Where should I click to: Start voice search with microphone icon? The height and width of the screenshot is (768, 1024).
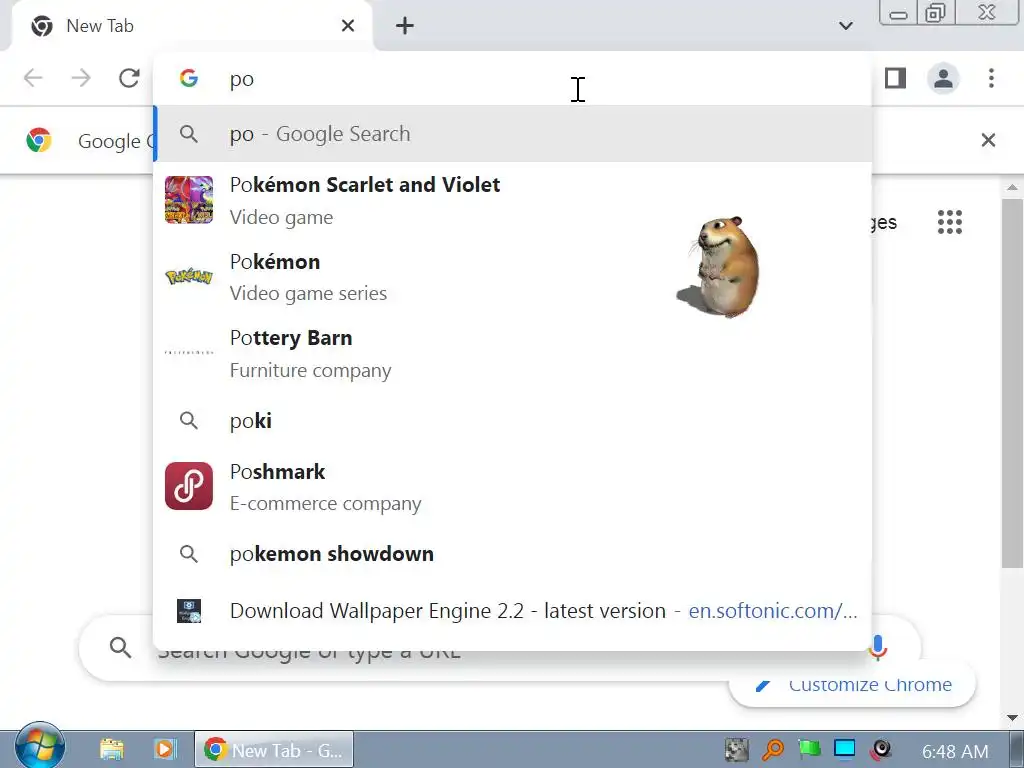(878, 647)
